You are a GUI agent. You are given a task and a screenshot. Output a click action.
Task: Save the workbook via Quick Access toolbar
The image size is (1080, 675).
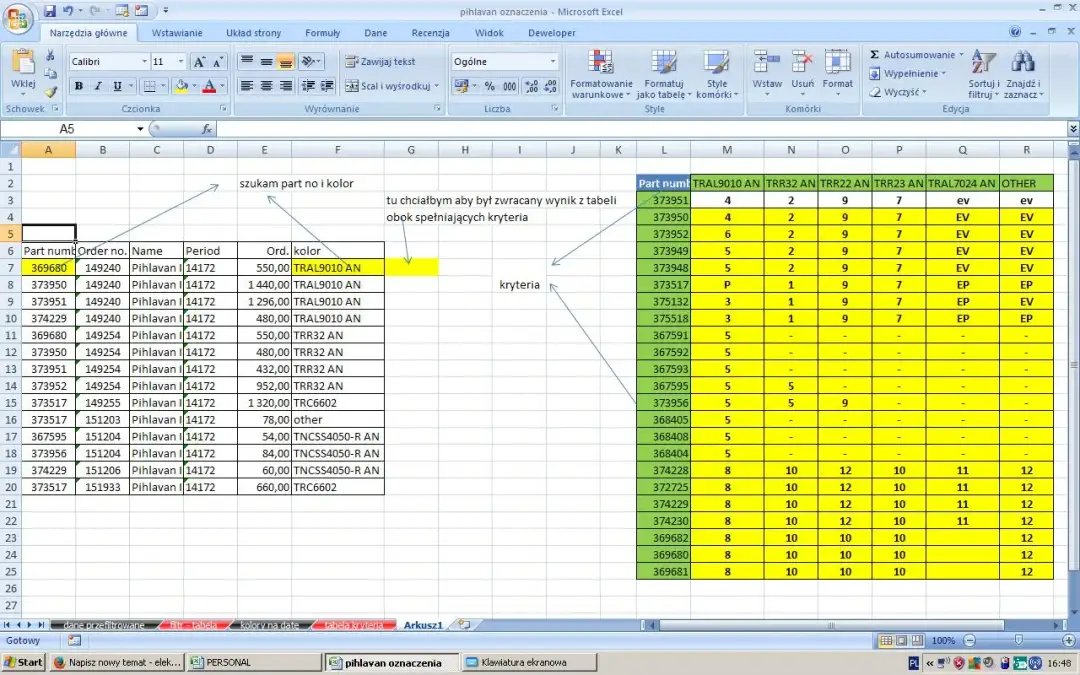(50, 11)
